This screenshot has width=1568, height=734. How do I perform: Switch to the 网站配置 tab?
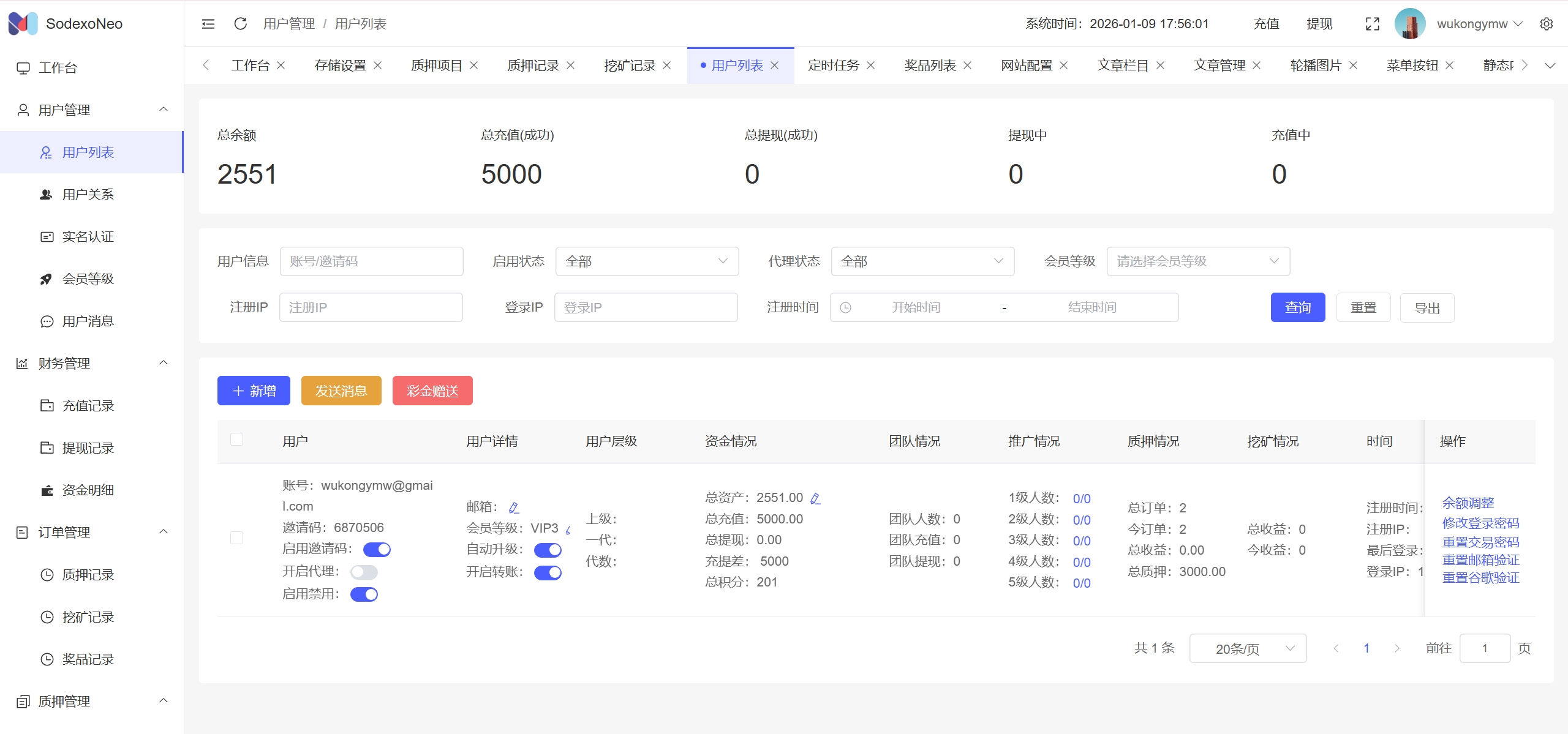pyautogui.click(x=1026, y=66)
